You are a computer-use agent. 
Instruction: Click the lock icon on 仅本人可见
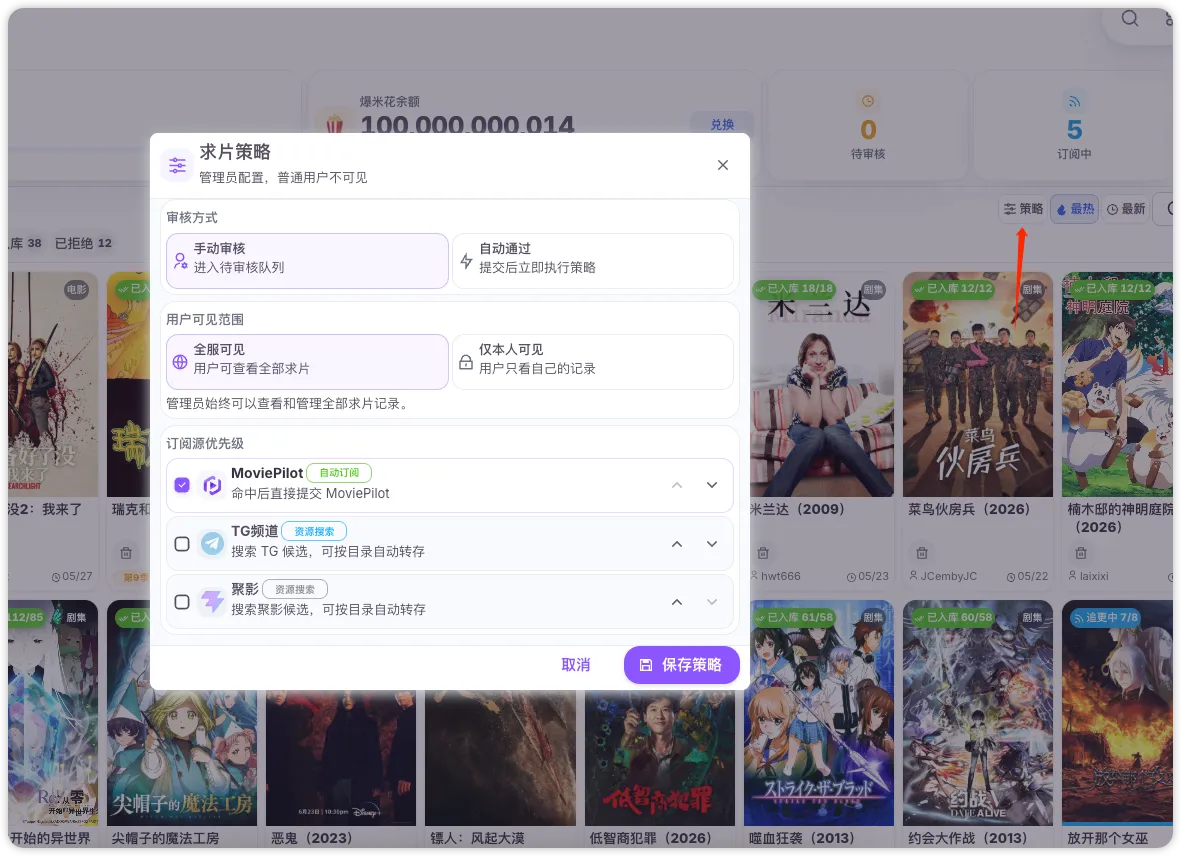(x=466, y=361)
